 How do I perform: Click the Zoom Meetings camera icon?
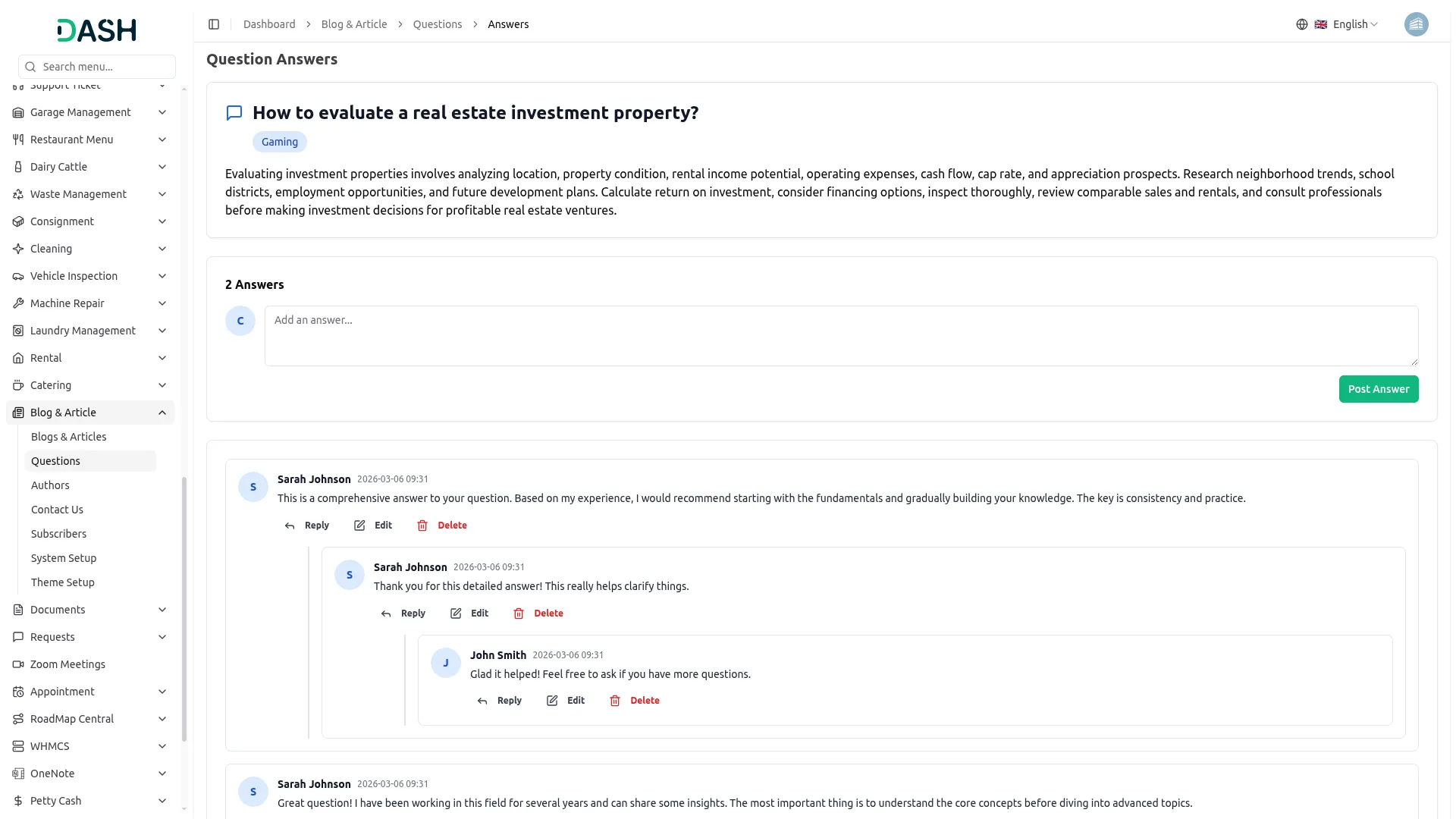click(x=18, y=664)
